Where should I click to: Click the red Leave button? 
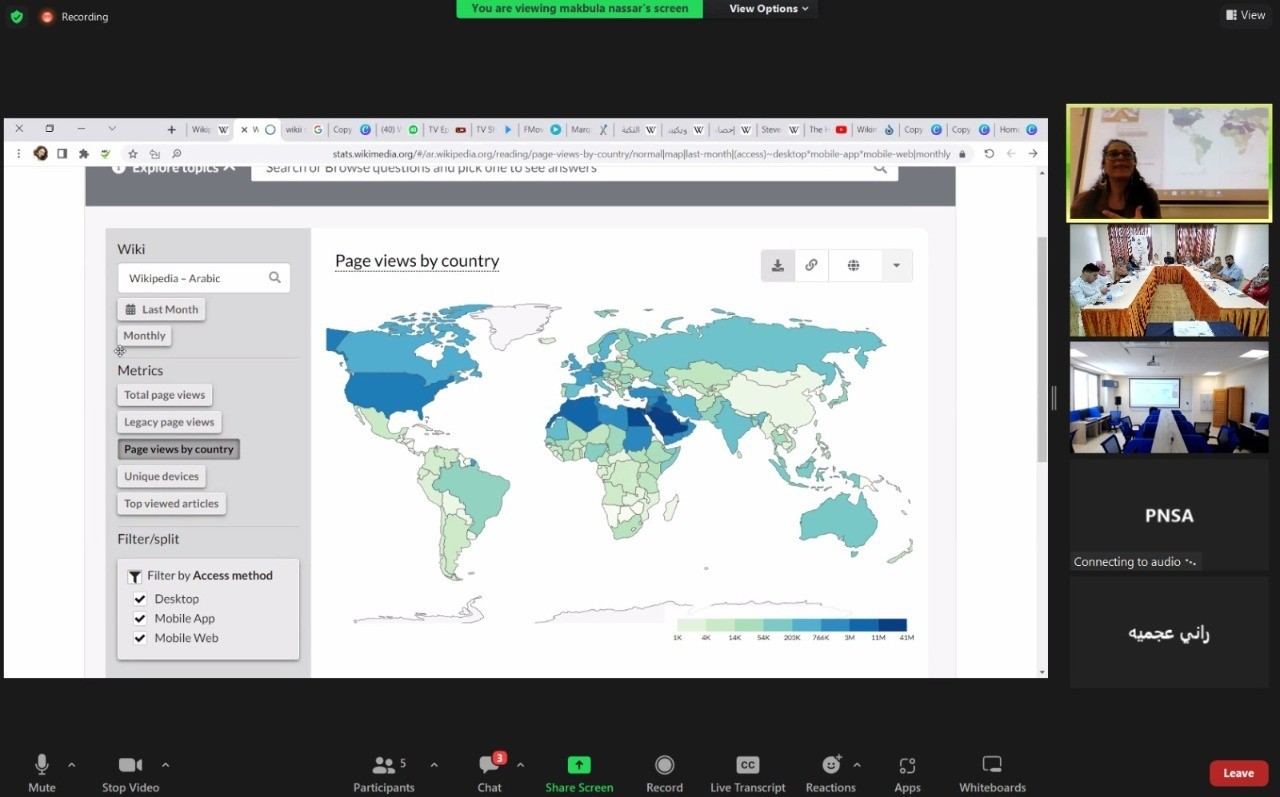click(x=1238, y=773)
